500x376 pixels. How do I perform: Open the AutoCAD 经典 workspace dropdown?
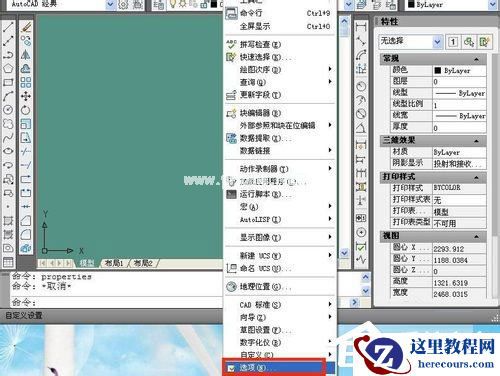pyautogui.click(x=110, y=5)
